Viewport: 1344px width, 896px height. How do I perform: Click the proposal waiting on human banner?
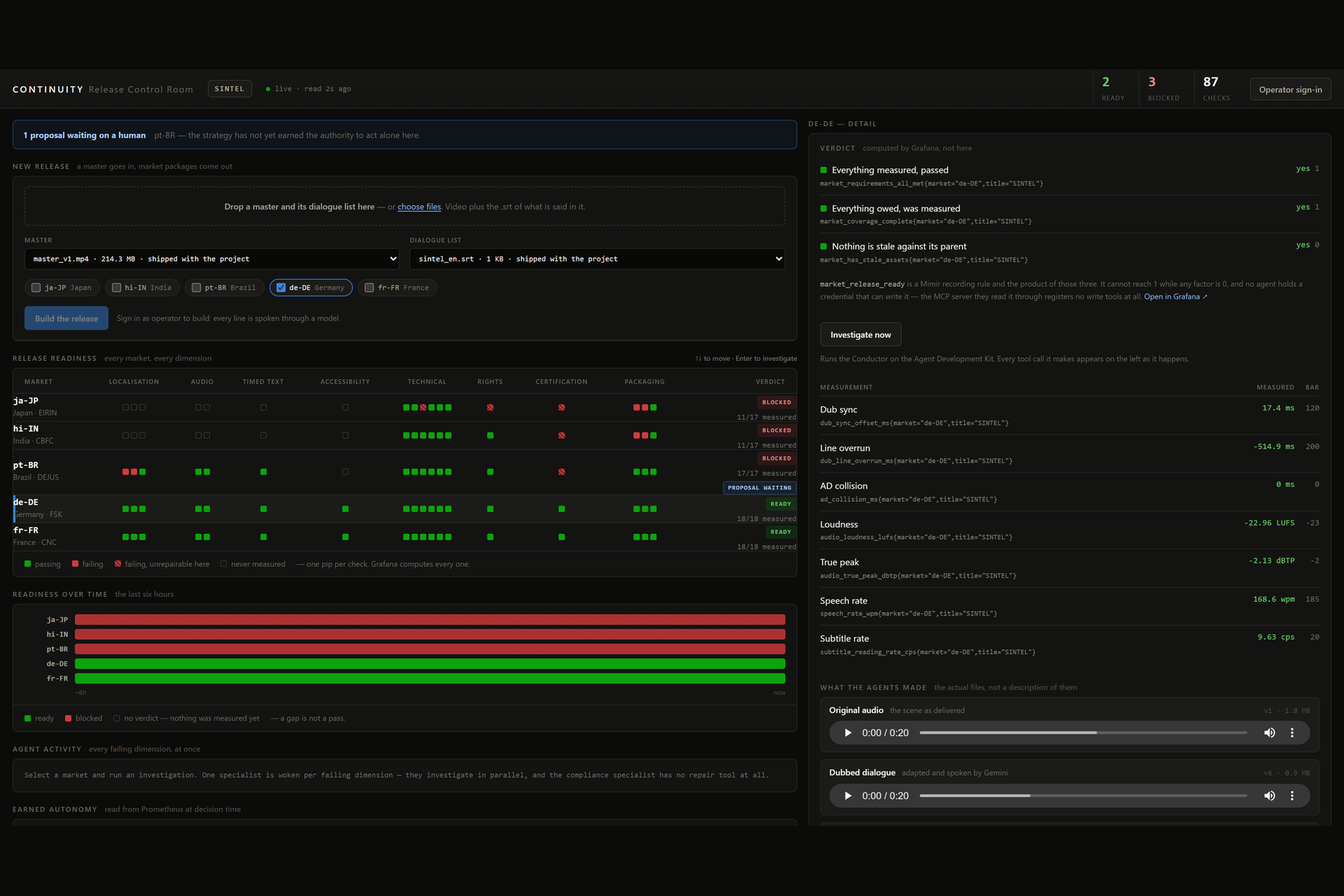(x=405, y=135)
